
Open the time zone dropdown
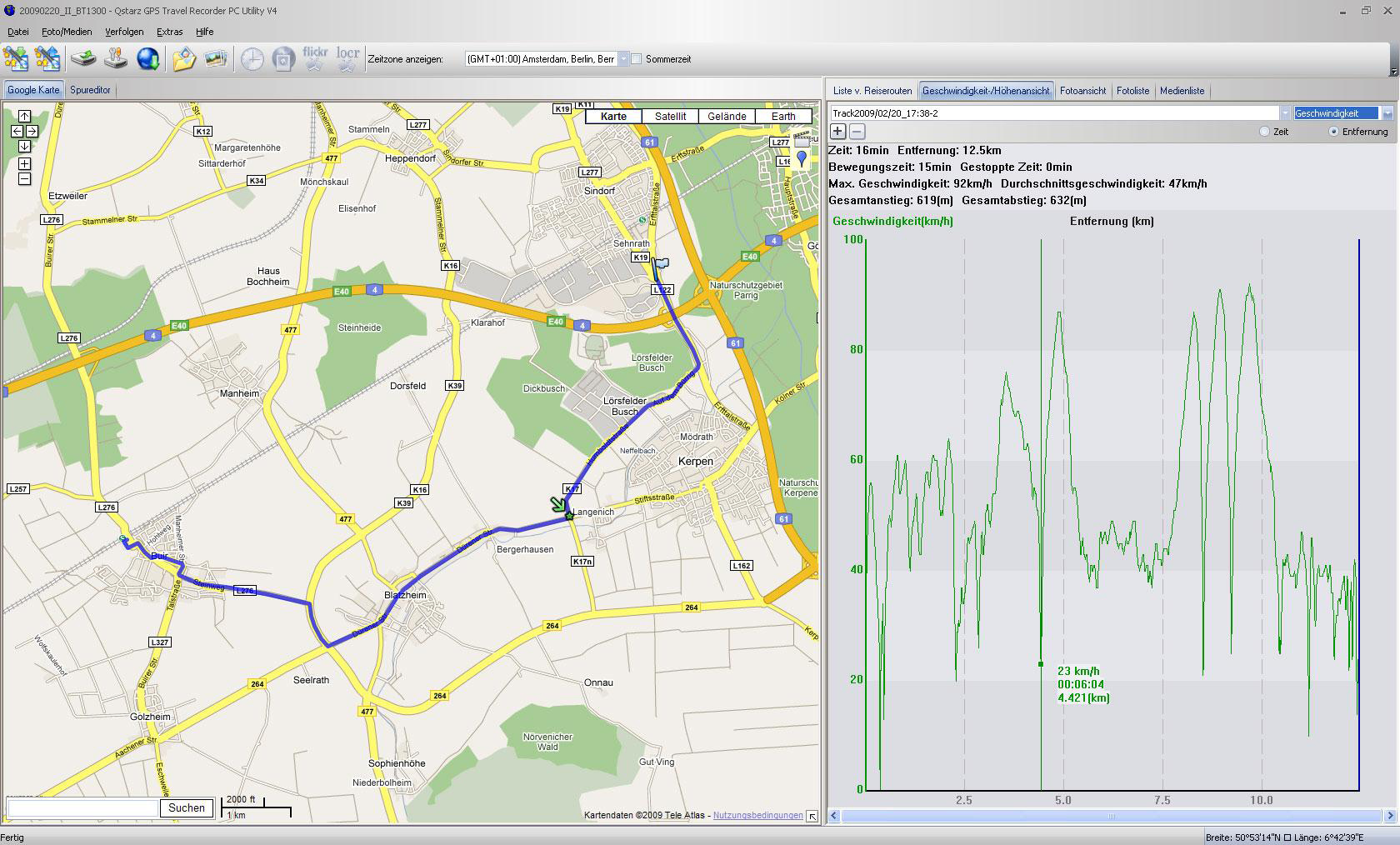click(623, 59)
